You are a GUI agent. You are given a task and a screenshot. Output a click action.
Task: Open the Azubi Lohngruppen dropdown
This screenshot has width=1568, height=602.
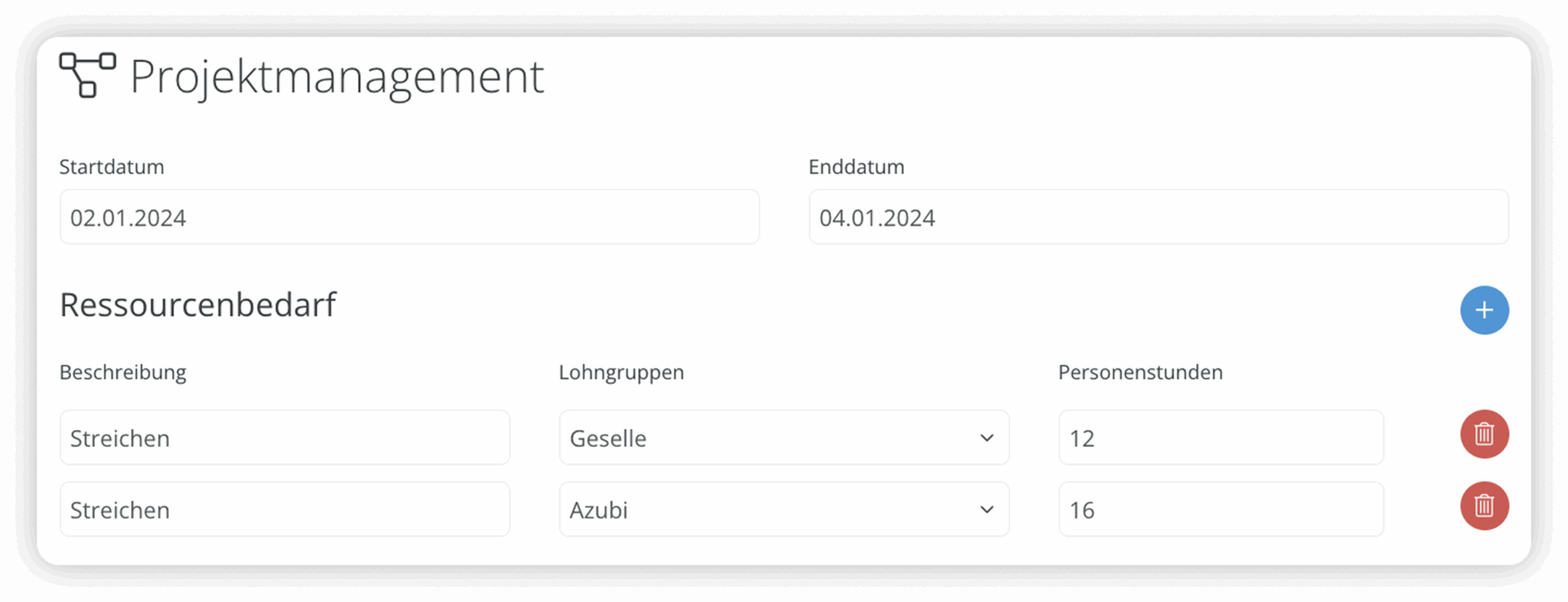coord(784,510)
